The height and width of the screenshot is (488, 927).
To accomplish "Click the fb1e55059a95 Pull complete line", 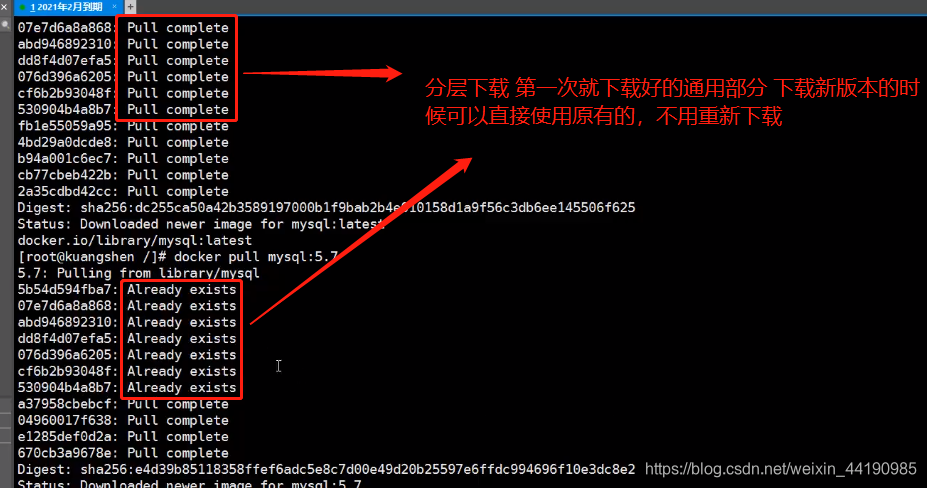I will (x=123, y=126).
